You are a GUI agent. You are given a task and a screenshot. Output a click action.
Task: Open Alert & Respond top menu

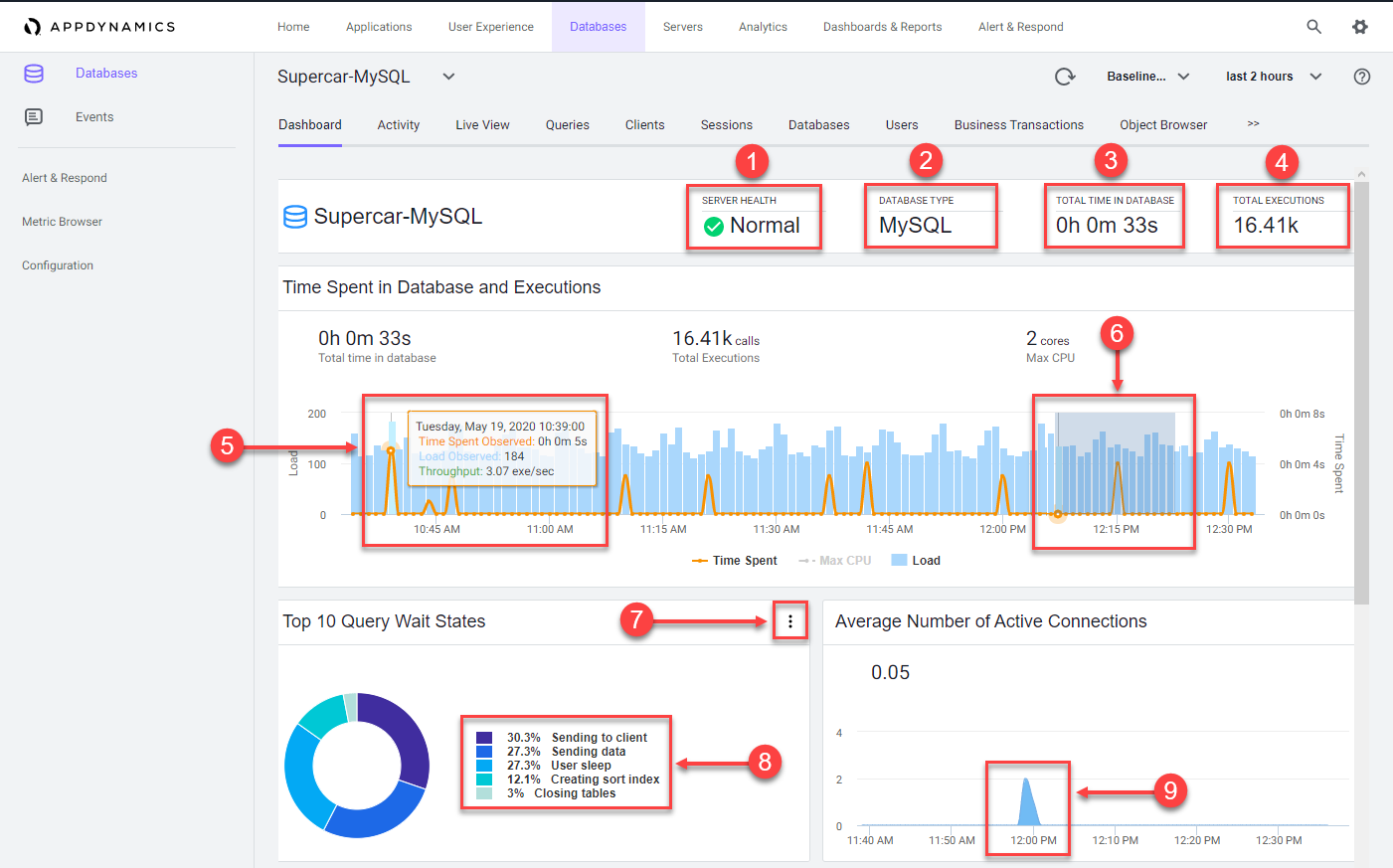click(x=1021, y=27)
